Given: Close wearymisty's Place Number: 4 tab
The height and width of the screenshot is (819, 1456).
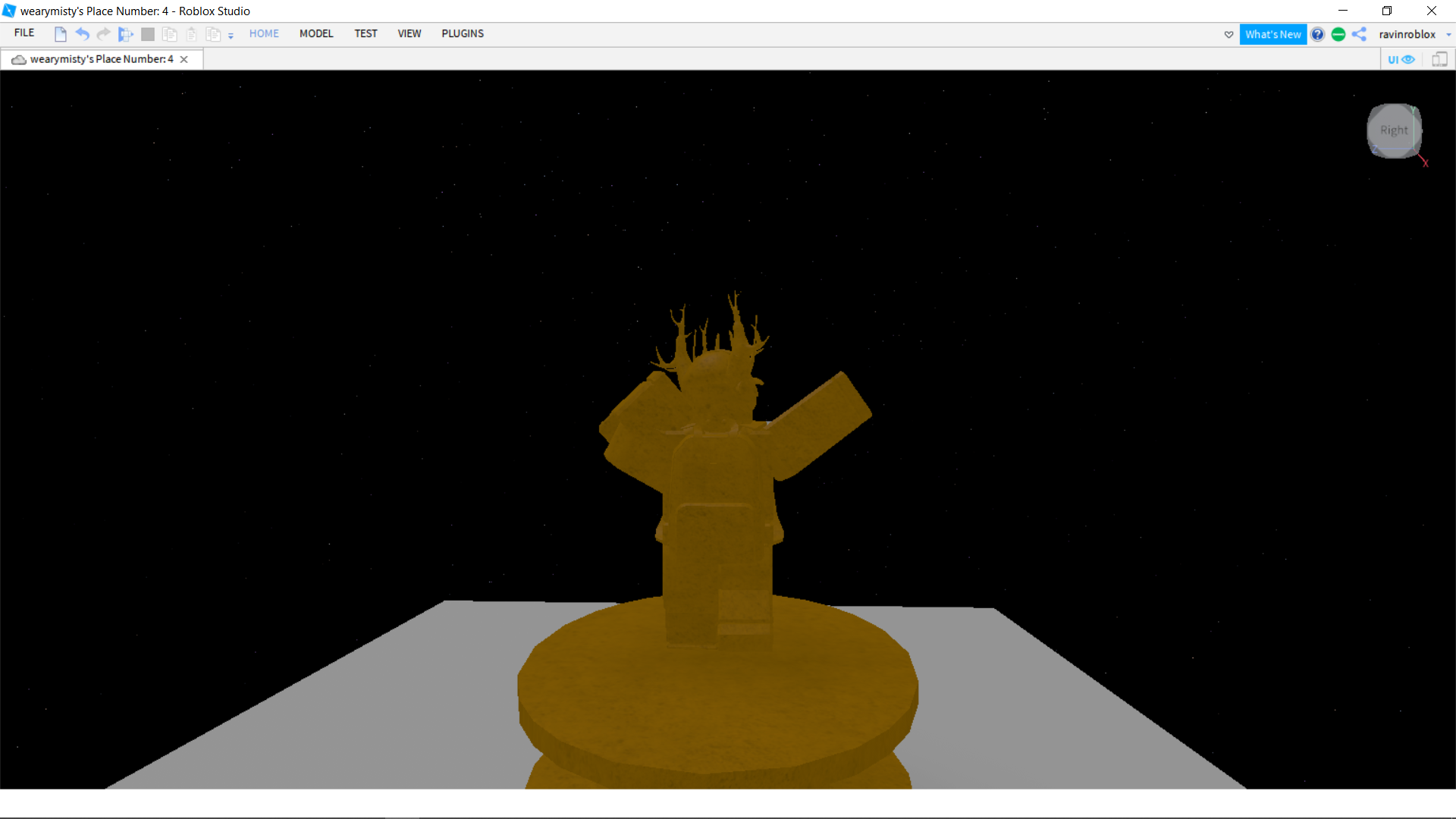Looking at the screenshot, I should point(184,59).
